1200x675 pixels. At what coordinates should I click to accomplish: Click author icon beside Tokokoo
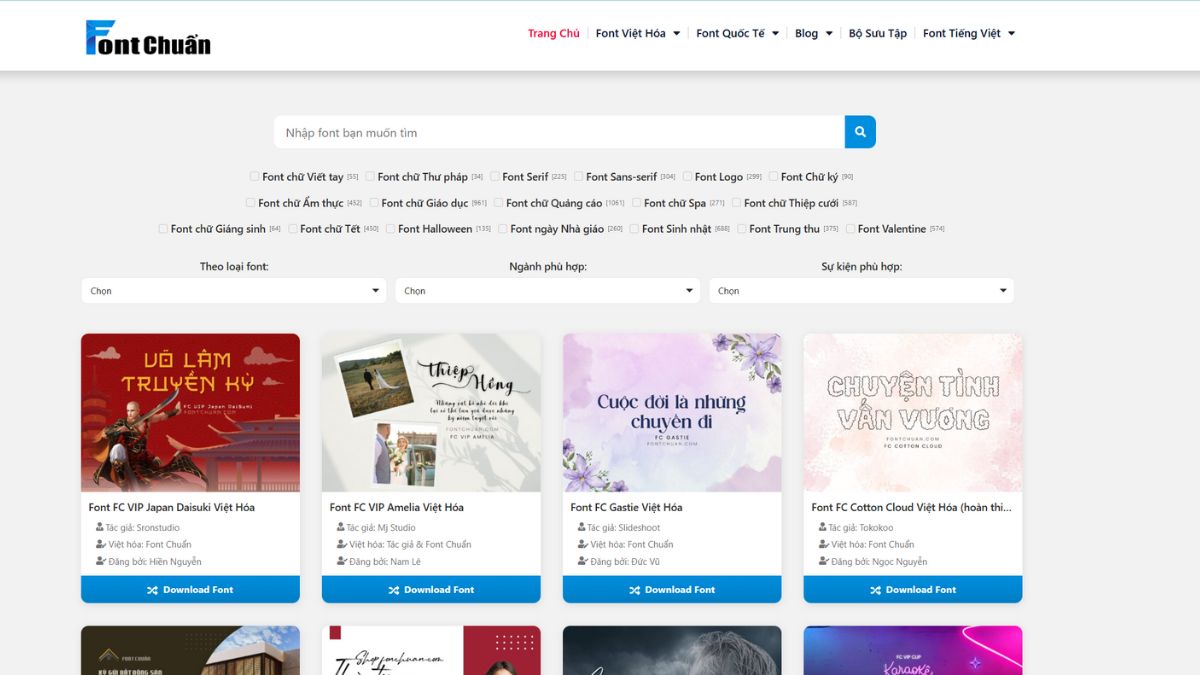click(823, 527)
